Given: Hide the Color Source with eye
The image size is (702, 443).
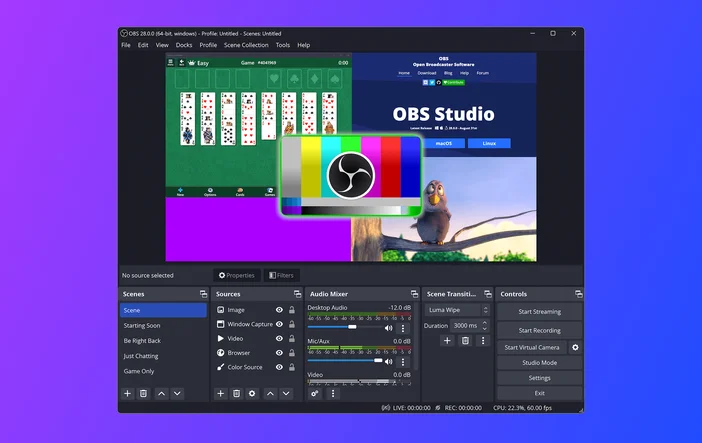Looking at the screenshot, I should [x=279, y=367].
